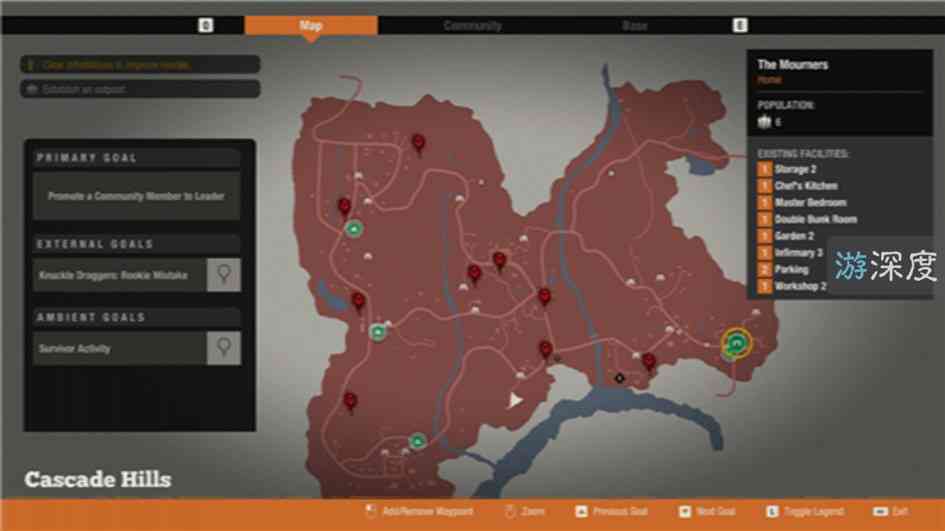Select the northernmost red plague heart pin
Viewport: 945px width, 531px height.
[418, 144]
